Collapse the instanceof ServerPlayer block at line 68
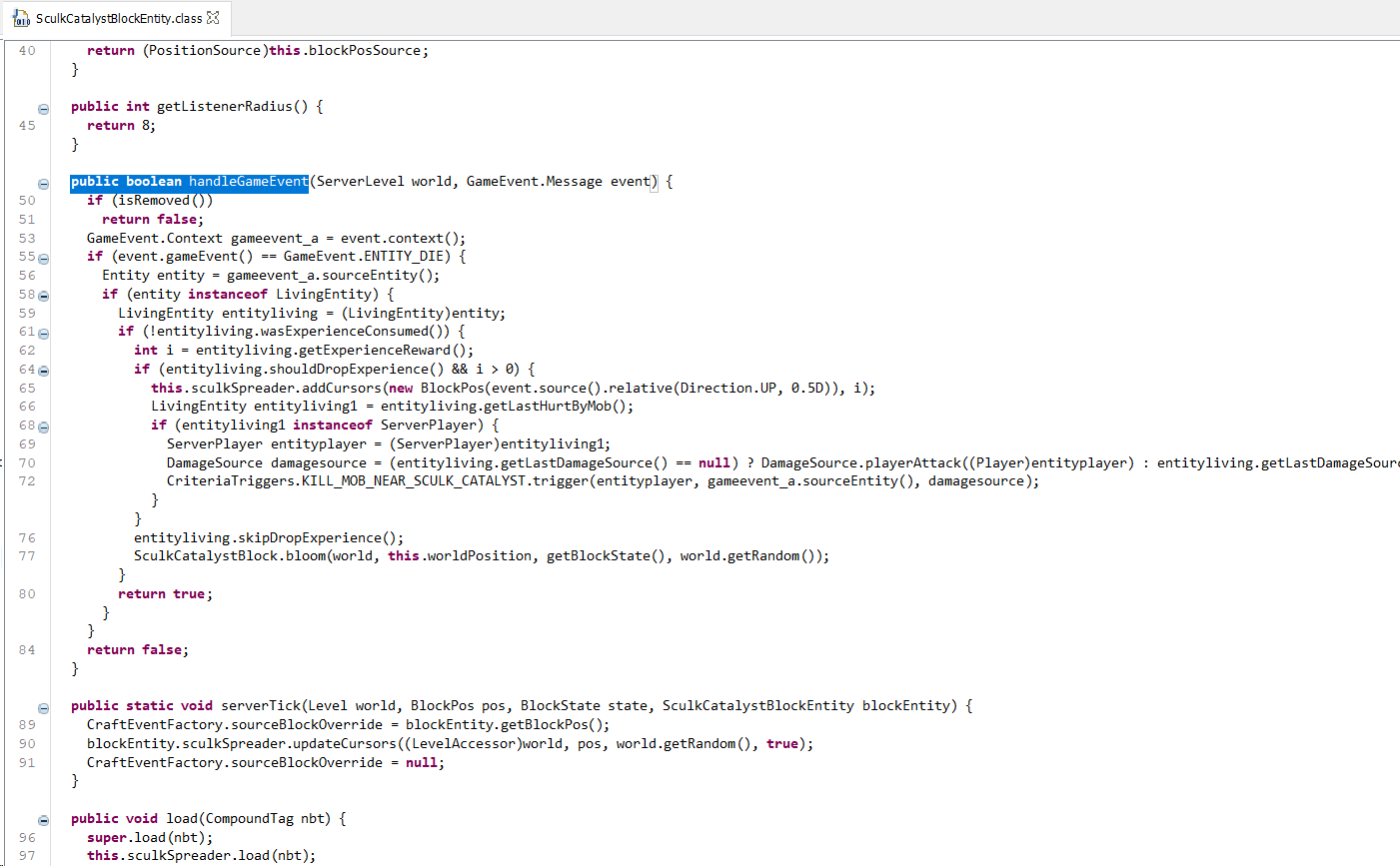This screenshot has width=1400, height=866. [x=42, y=426]
